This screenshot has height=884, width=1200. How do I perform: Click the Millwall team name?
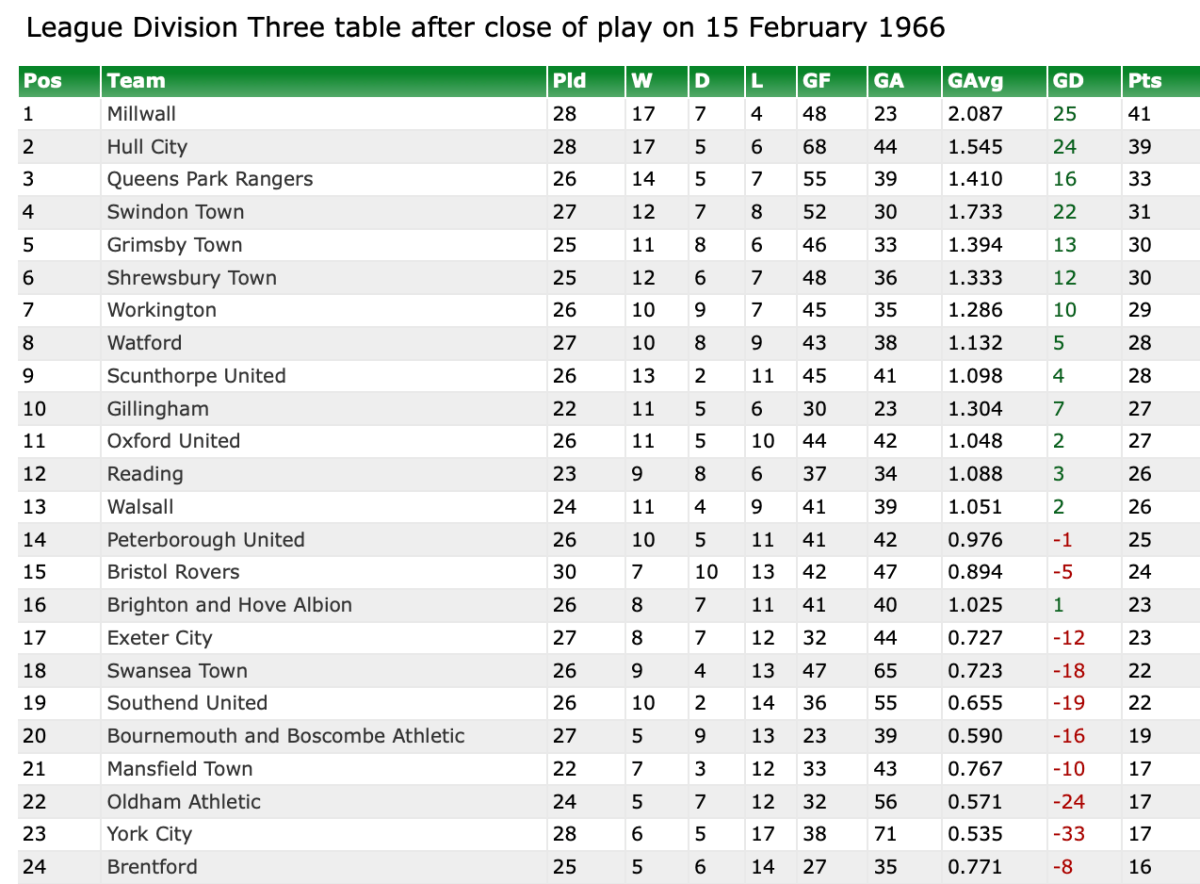pos(141,114)
